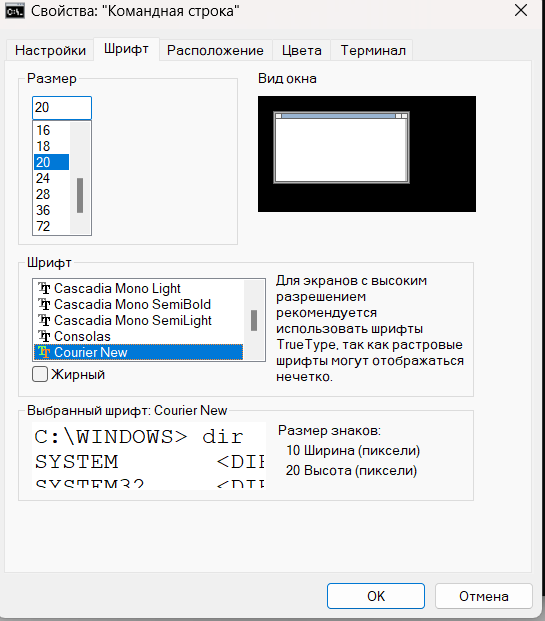Click the Отмена cancel button

[x=484, y=596]
